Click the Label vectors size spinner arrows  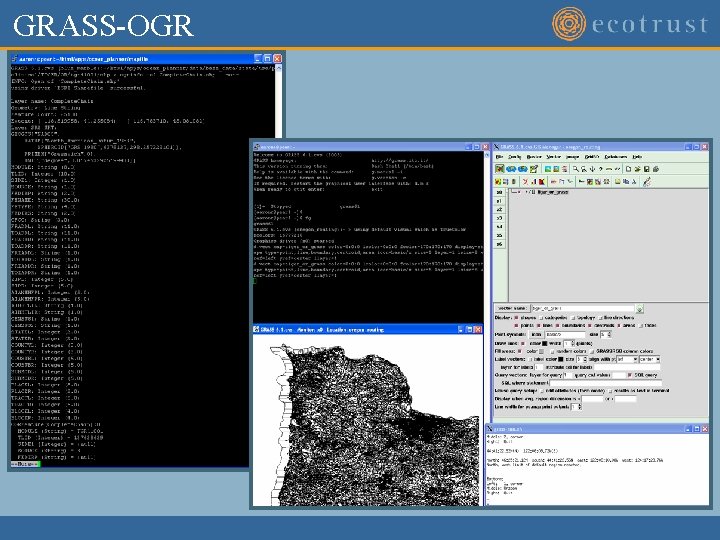[x=585, y=359]
